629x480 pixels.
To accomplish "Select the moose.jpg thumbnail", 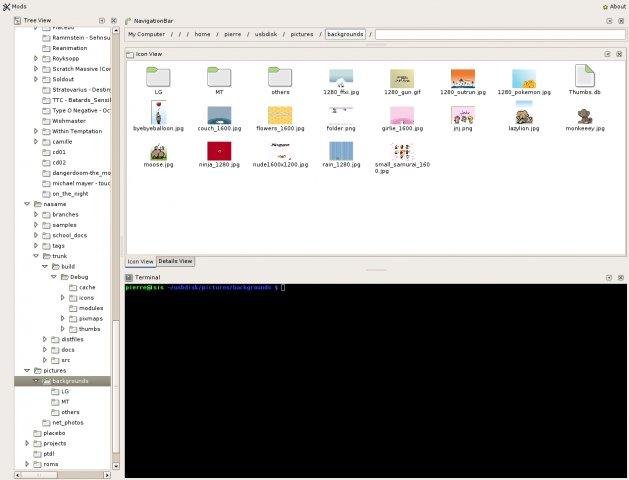I will click(x=158, y=152).
